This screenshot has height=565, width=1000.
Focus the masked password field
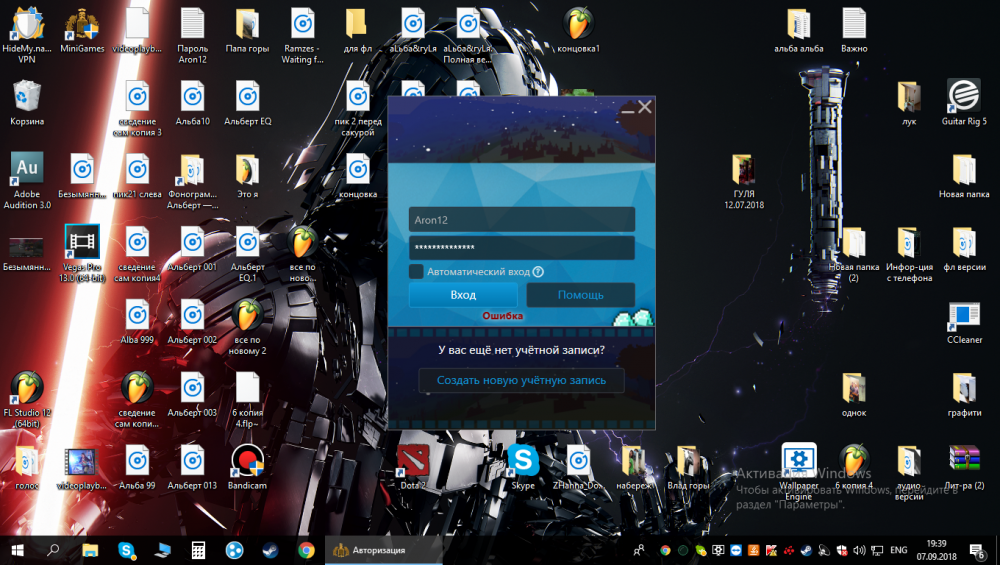pyautogui.click(x=521, y=248)
